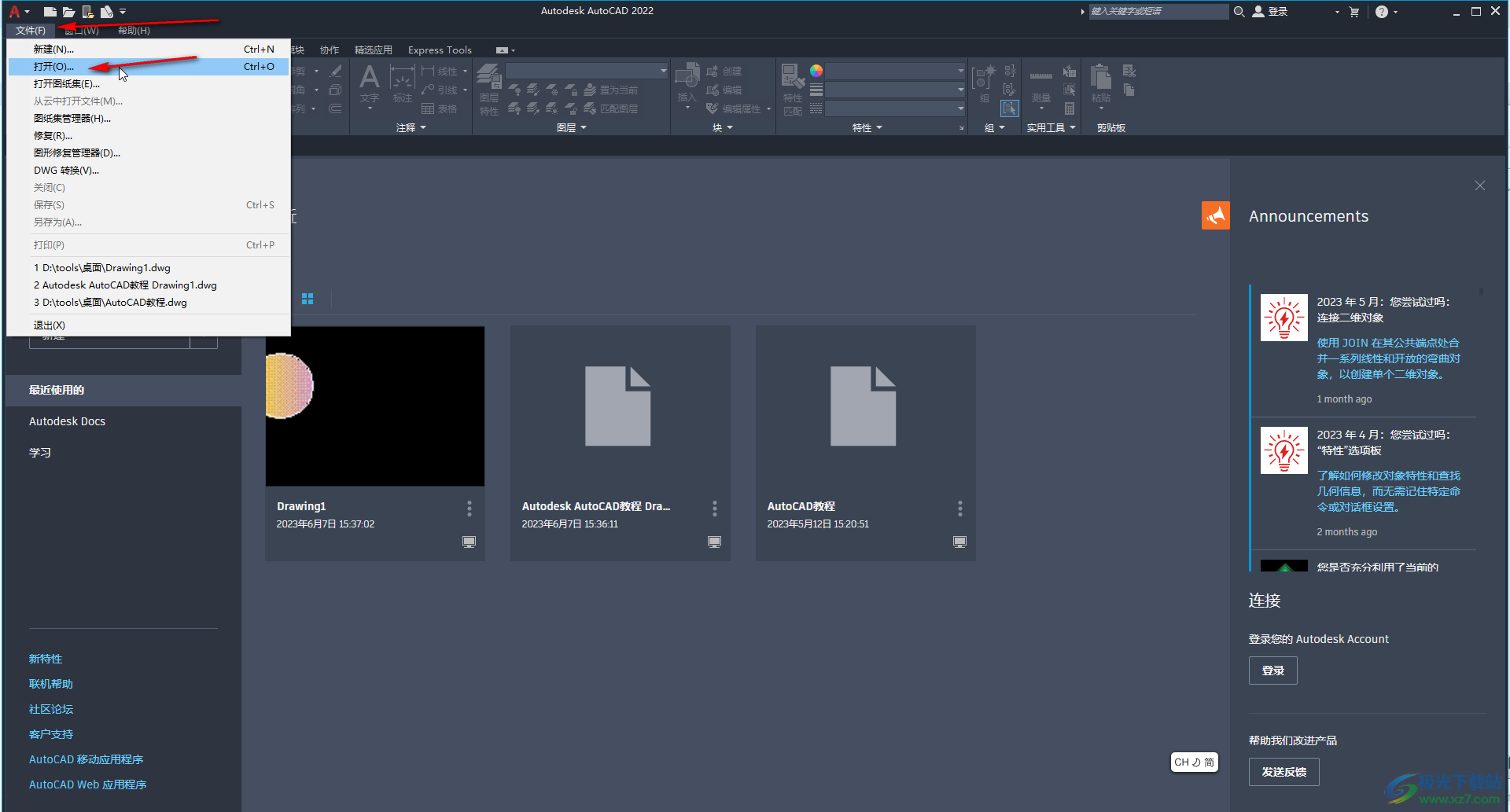Open the 文件(F) menu

[31, 31]
